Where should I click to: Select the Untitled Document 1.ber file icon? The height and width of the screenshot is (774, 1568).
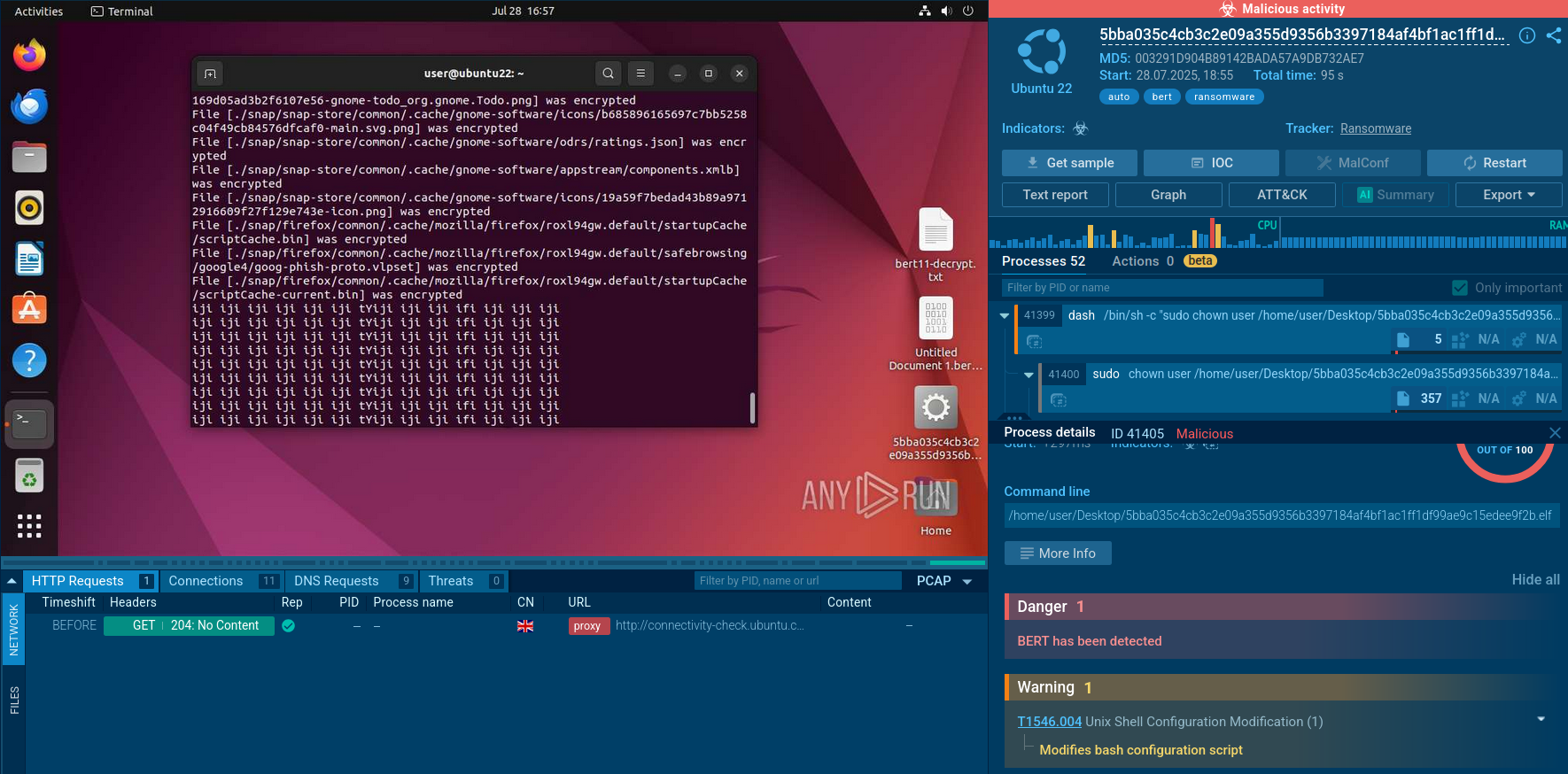[x=935, y=333]
